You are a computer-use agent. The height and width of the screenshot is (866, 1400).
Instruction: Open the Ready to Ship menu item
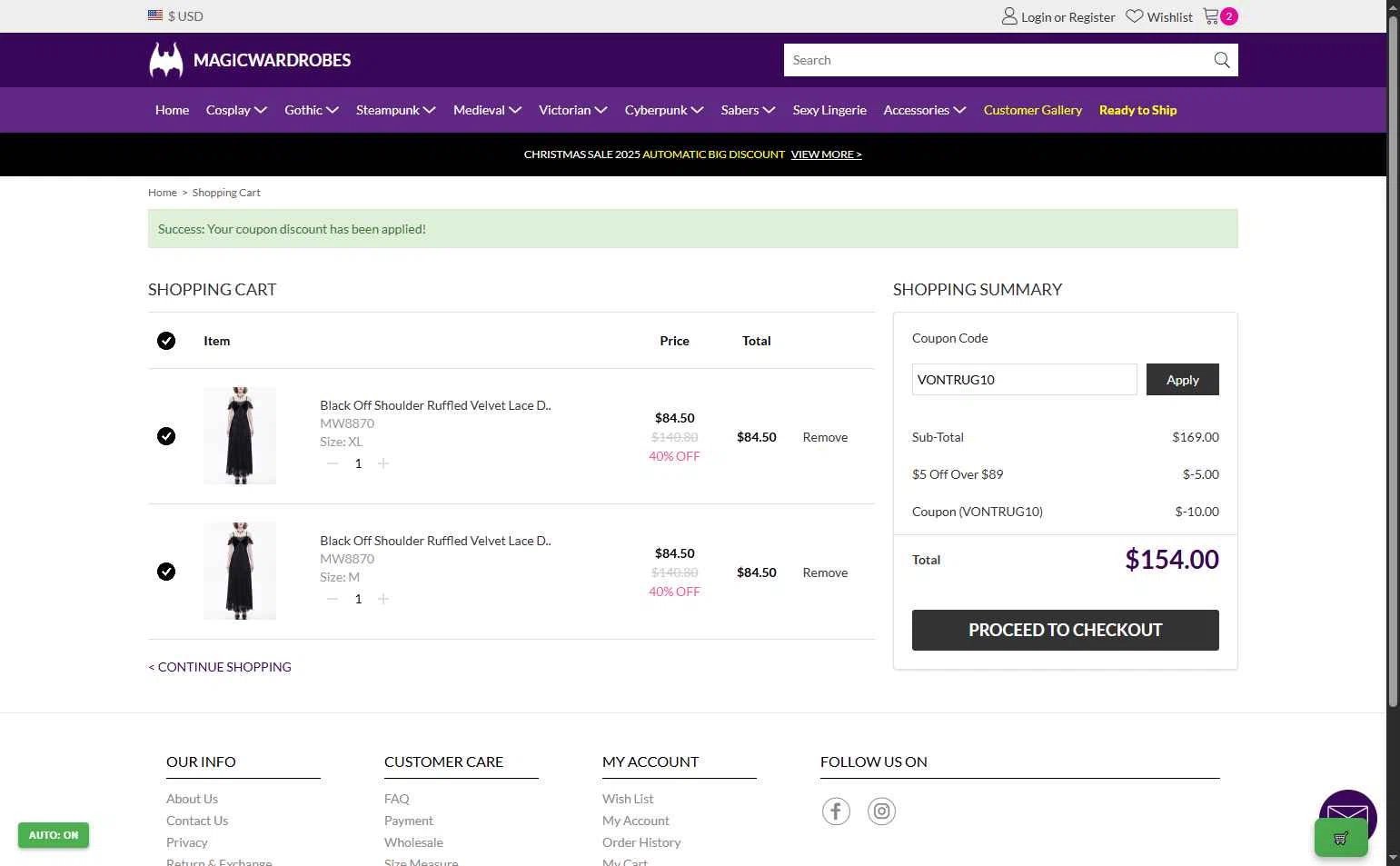1138,110
